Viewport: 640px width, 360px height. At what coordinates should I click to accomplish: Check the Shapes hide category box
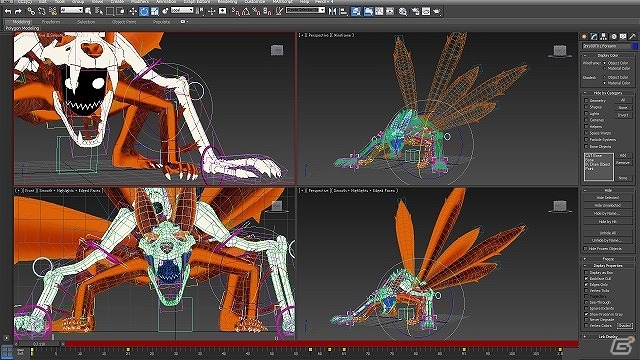click(x=586, y=107)
